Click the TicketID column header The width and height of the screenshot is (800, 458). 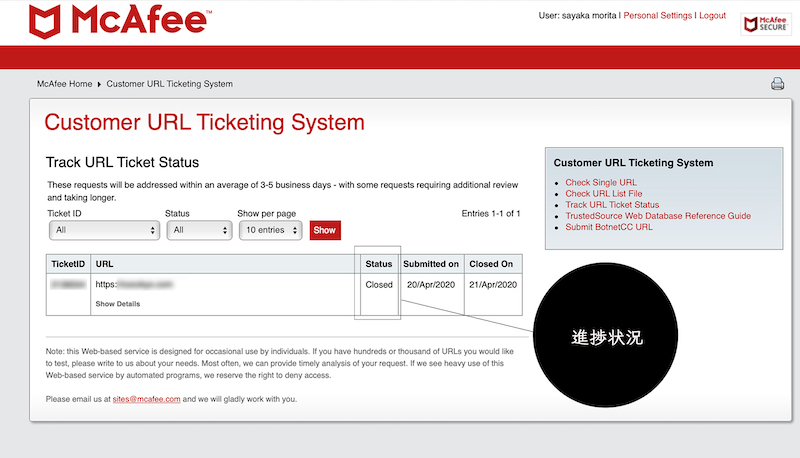(68, 264)
